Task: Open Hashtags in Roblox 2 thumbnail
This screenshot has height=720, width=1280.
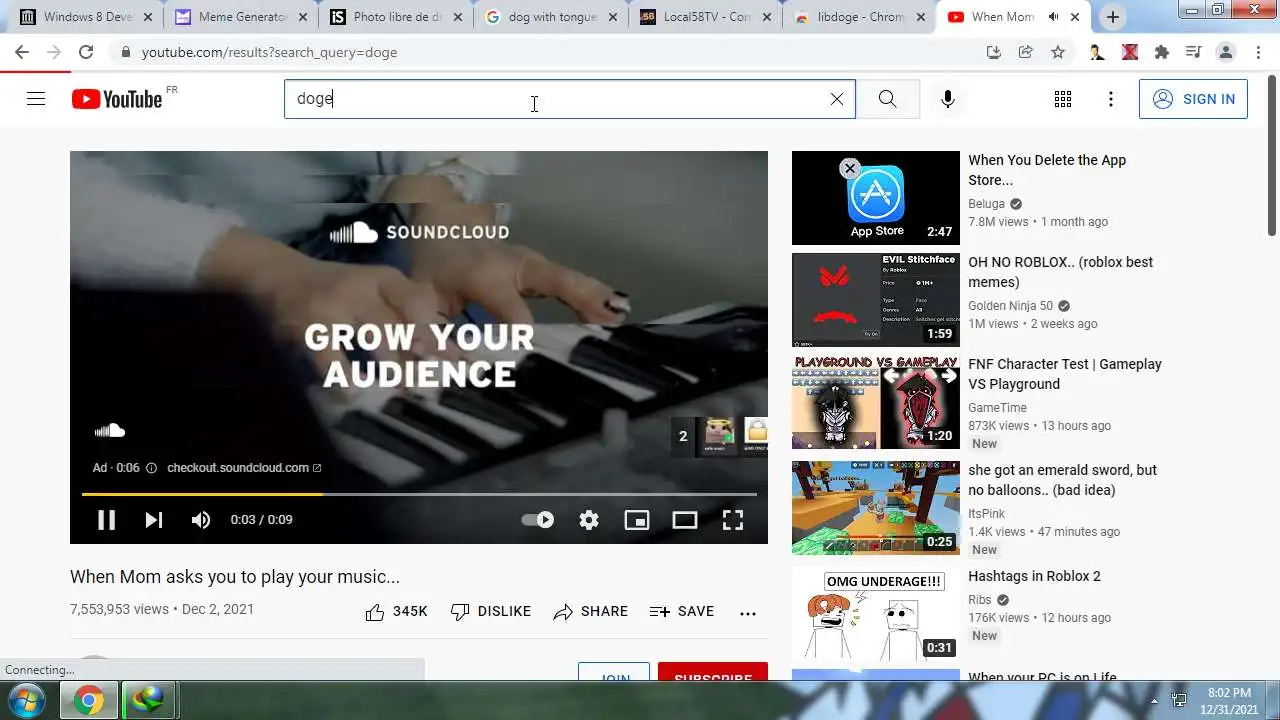Action: click(876, 614)
